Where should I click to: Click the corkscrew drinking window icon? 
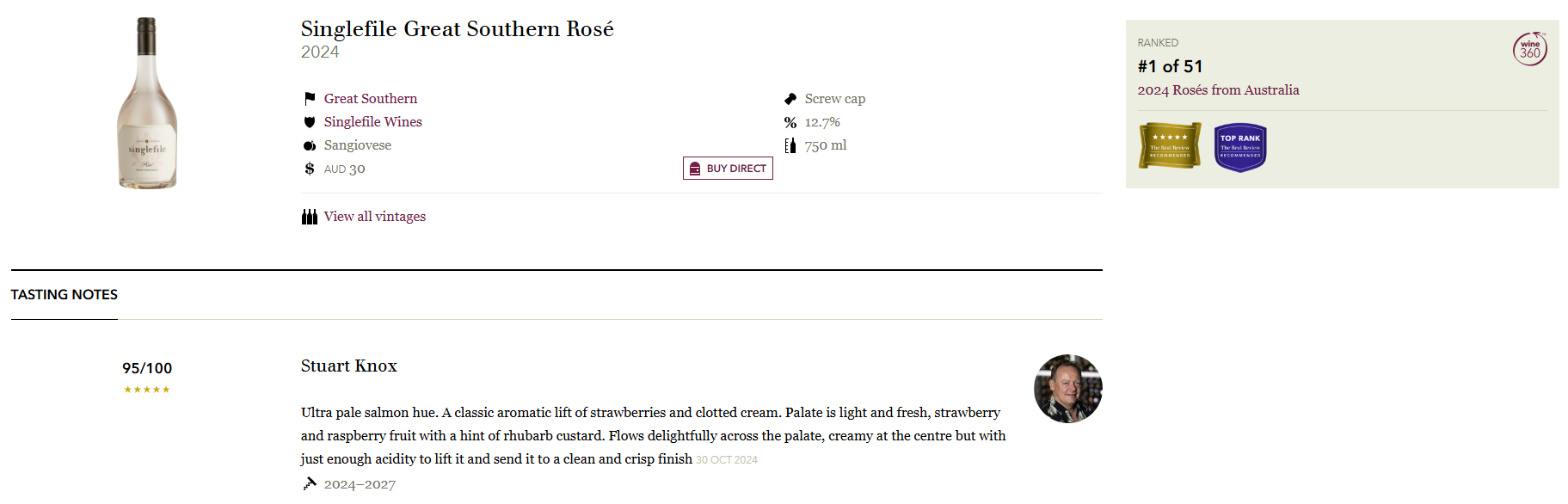click(310, 483)
